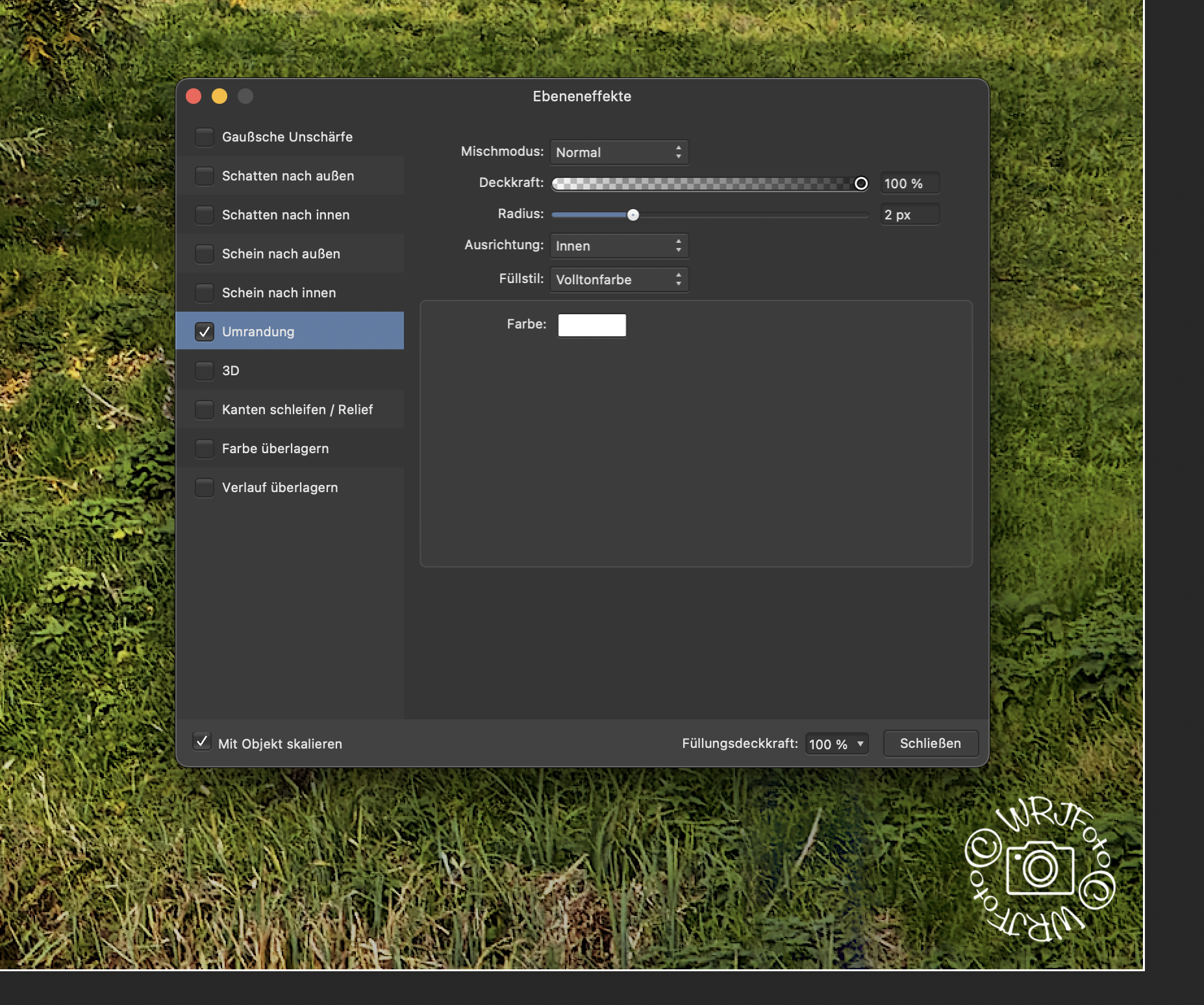Open the Füllungsdeckkraft 100 % dropdown
This screenshot has width=1204, height=1005.
tap(837, 744)
